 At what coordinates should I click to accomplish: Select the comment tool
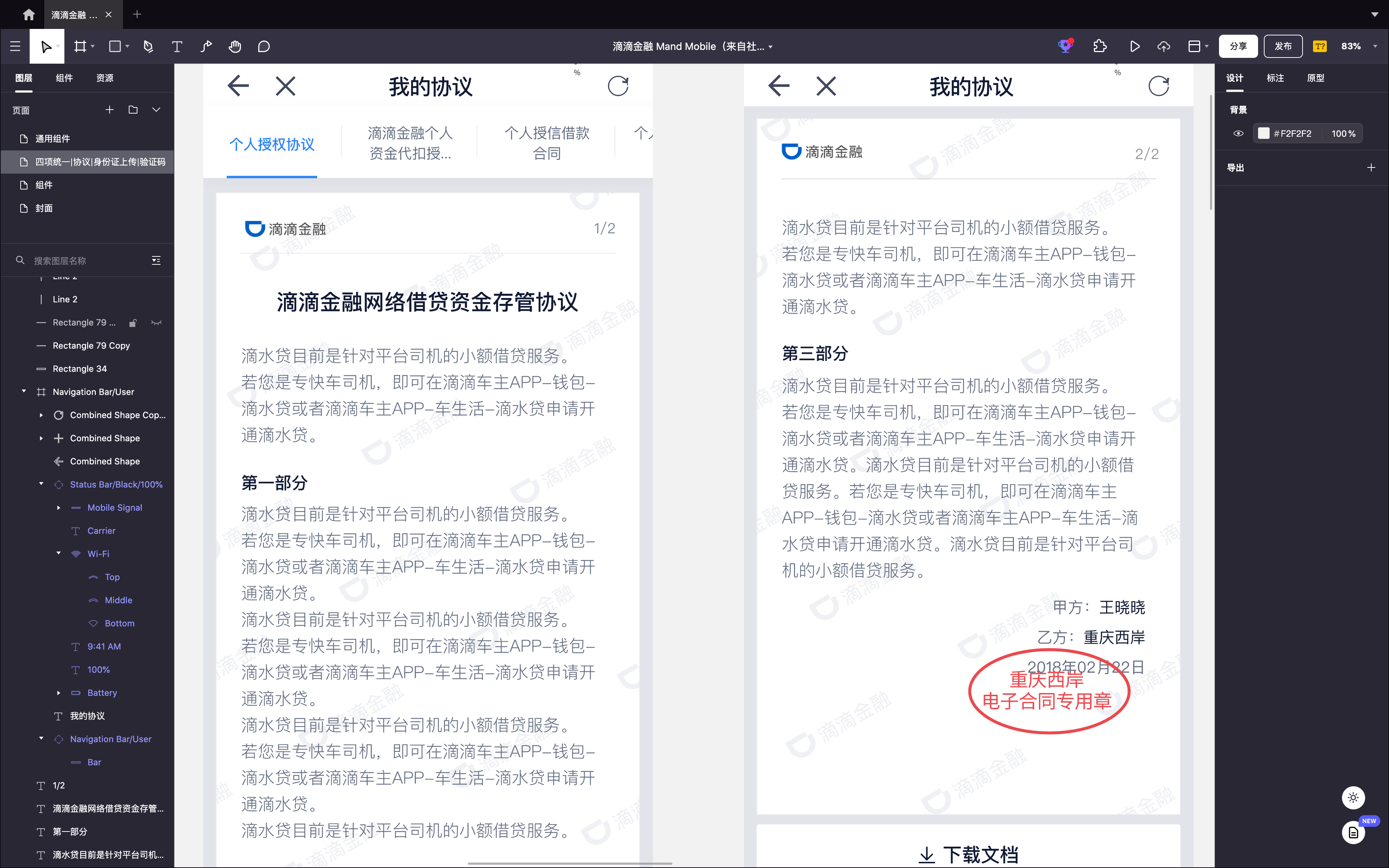tap(264, 47)
